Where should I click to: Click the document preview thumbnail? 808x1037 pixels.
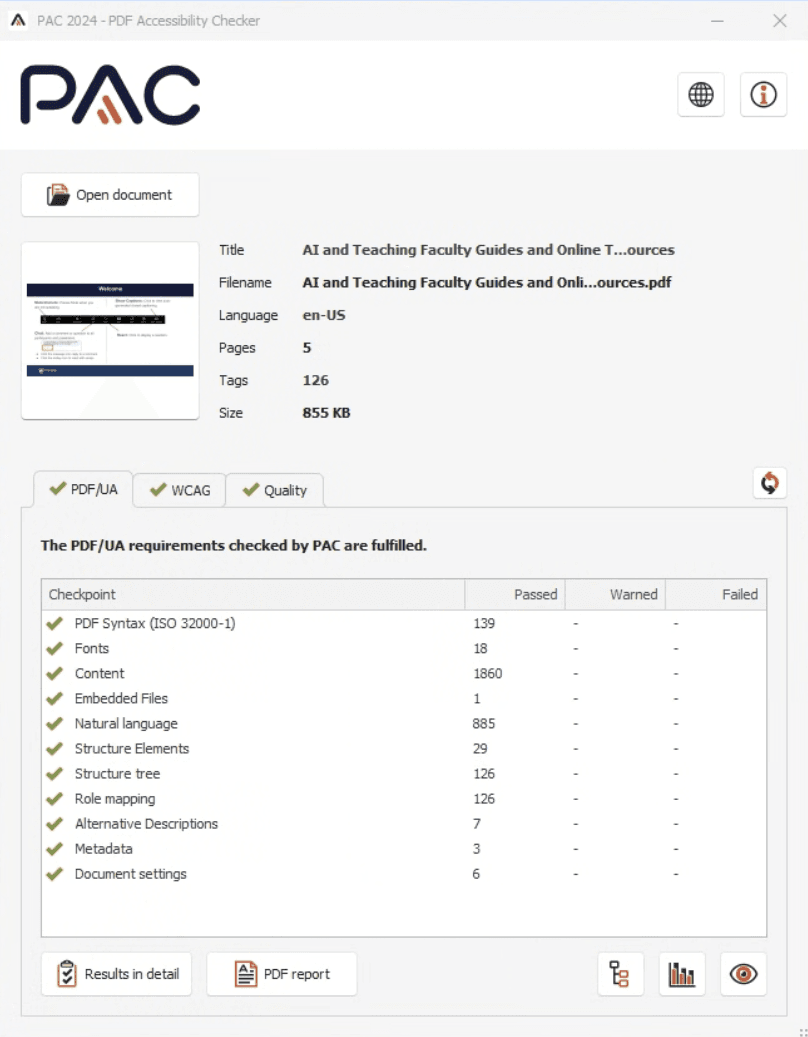[x=109, y=330]
